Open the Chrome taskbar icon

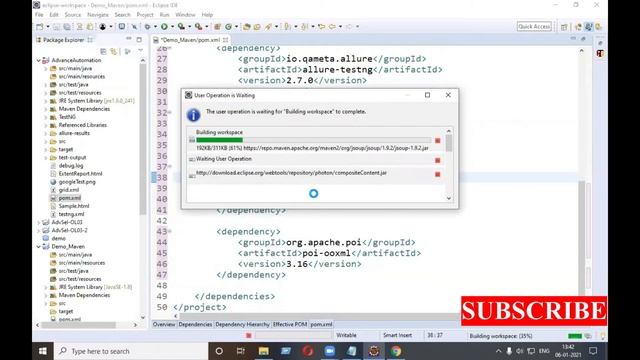click(x=396, y=351)
